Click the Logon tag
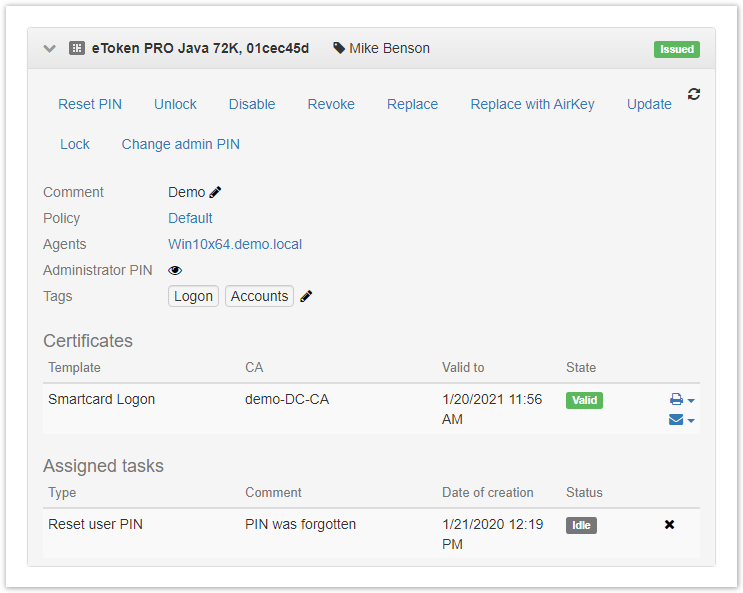This screenshot has height=593, width=743. click(x=193, y=296)
